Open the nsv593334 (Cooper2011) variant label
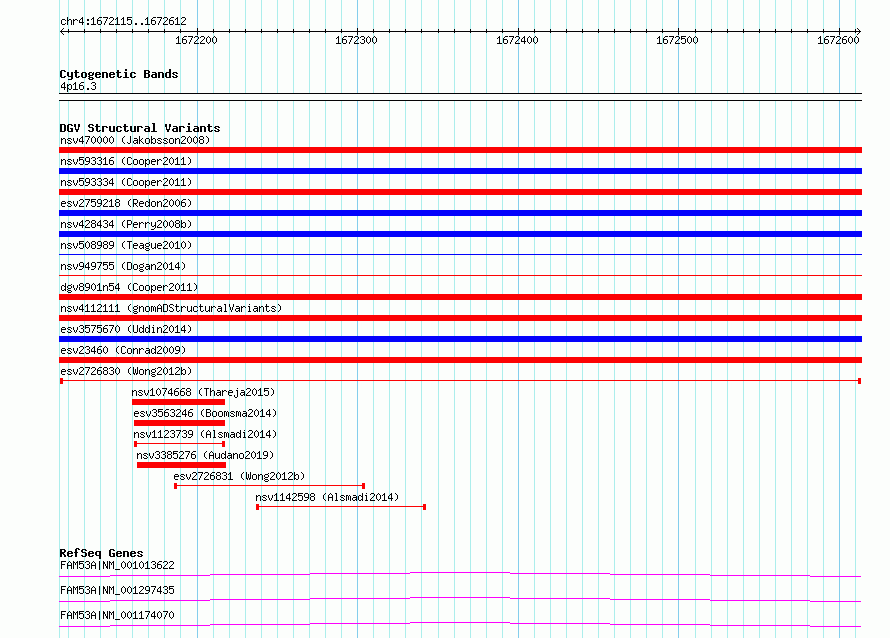The image size is (890, 638). click(126, 182)
